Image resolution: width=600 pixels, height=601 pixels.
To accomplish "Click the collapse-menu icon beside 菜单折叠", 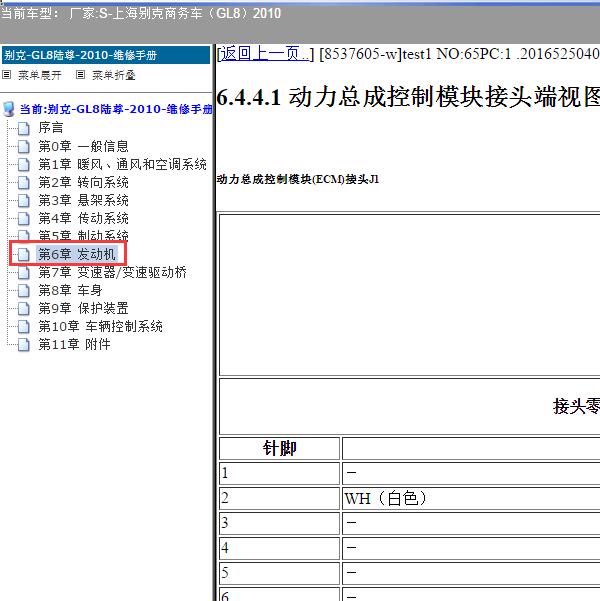I will (80, 74).
